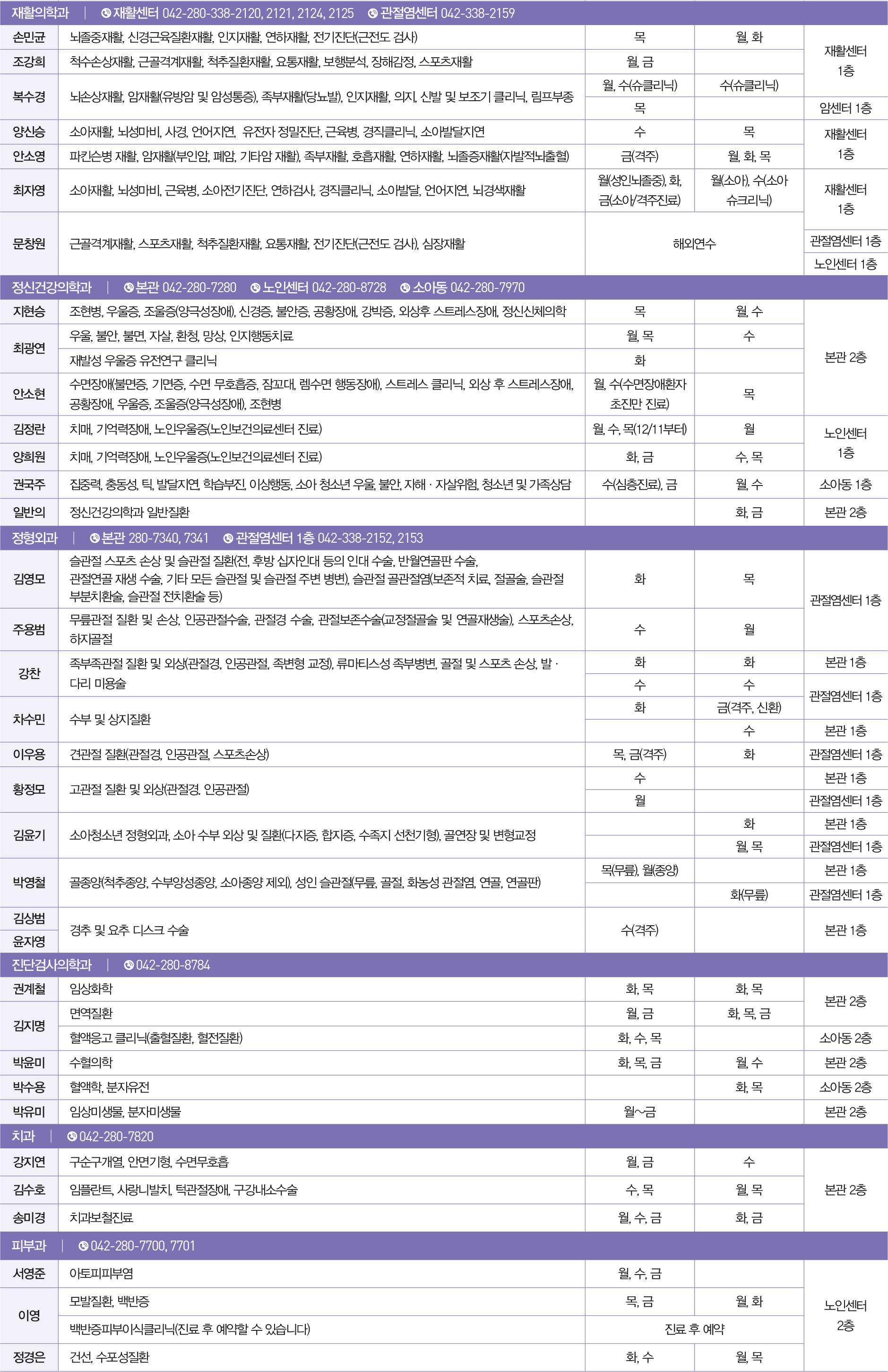888x1372 pixels.
Task: Click phone icon beside 본관 280-7340
Action: 95,538
